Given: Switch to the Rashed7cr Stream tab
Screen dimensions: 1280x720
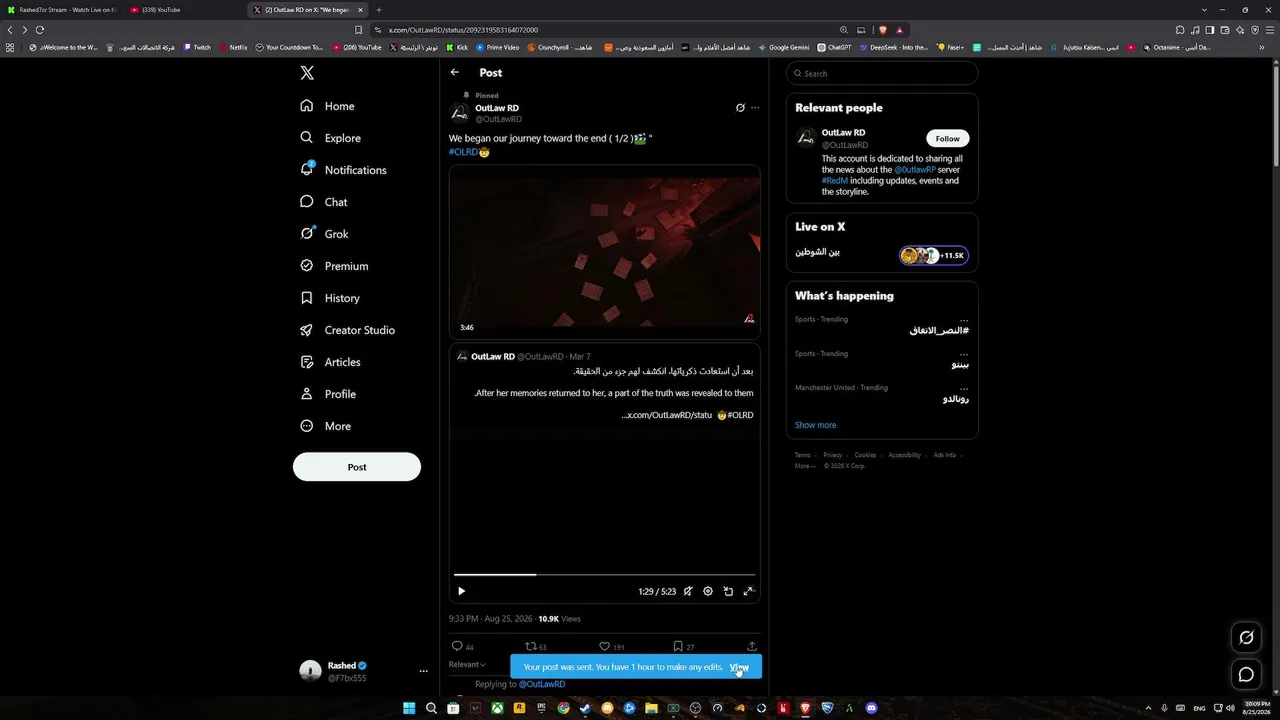Looking at the screenshot, I should (62, 10).
